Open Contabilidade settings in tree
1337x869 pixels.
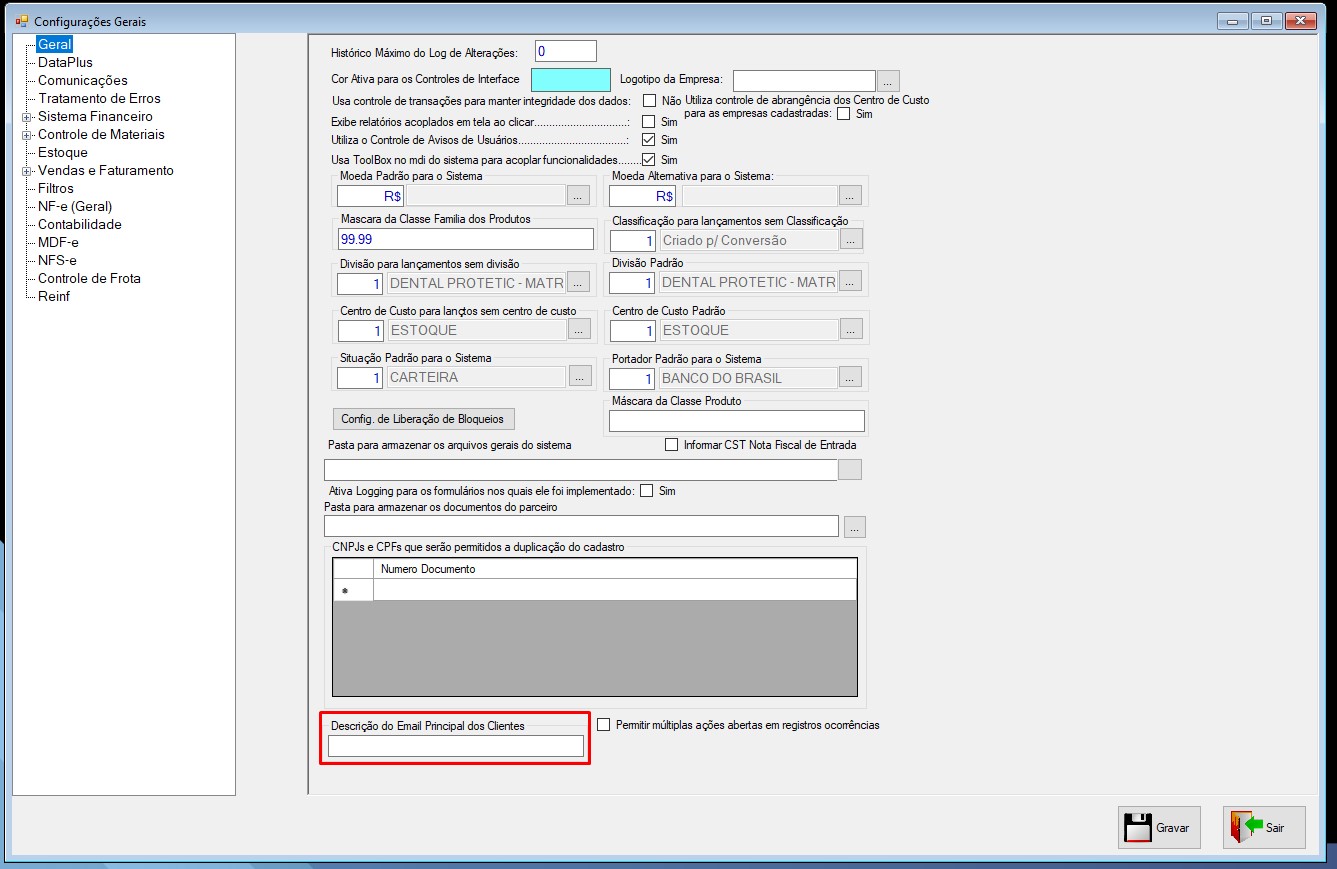(80, 224)
